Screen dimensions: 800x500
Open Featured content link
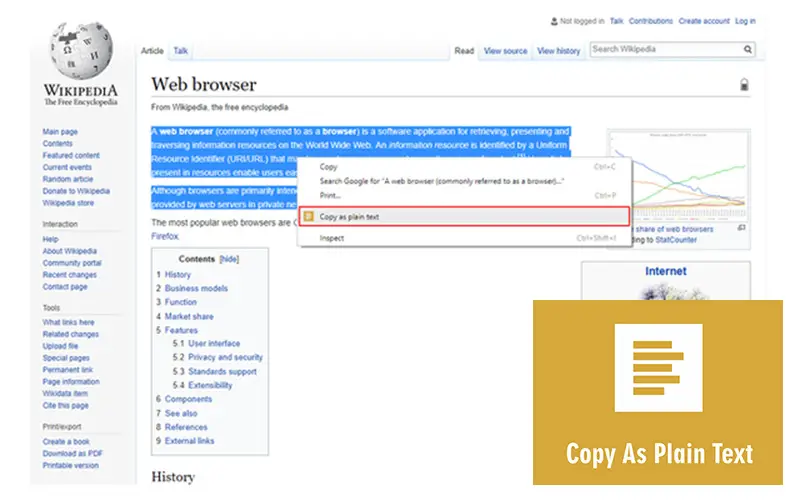[x=71, y=155]
